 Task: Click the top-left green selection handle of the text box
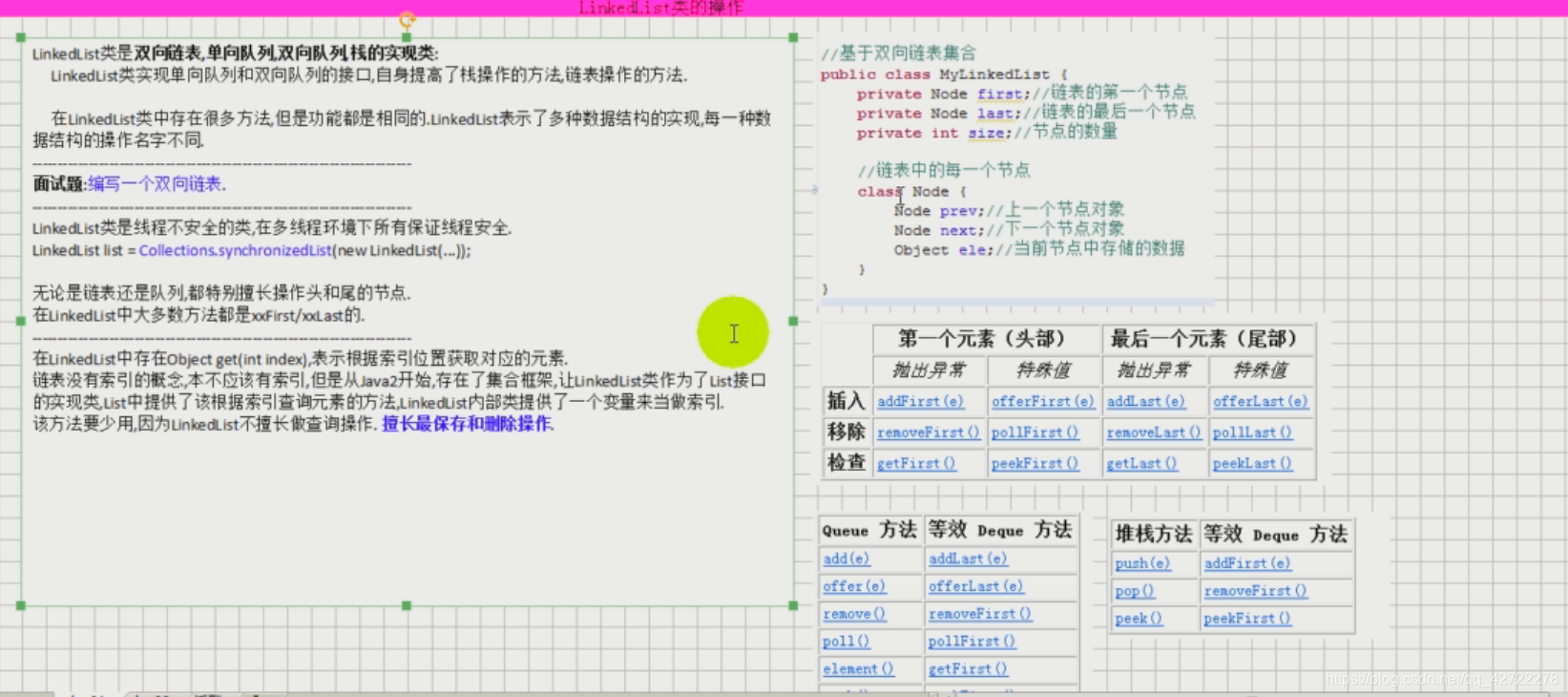pos(21,37)
